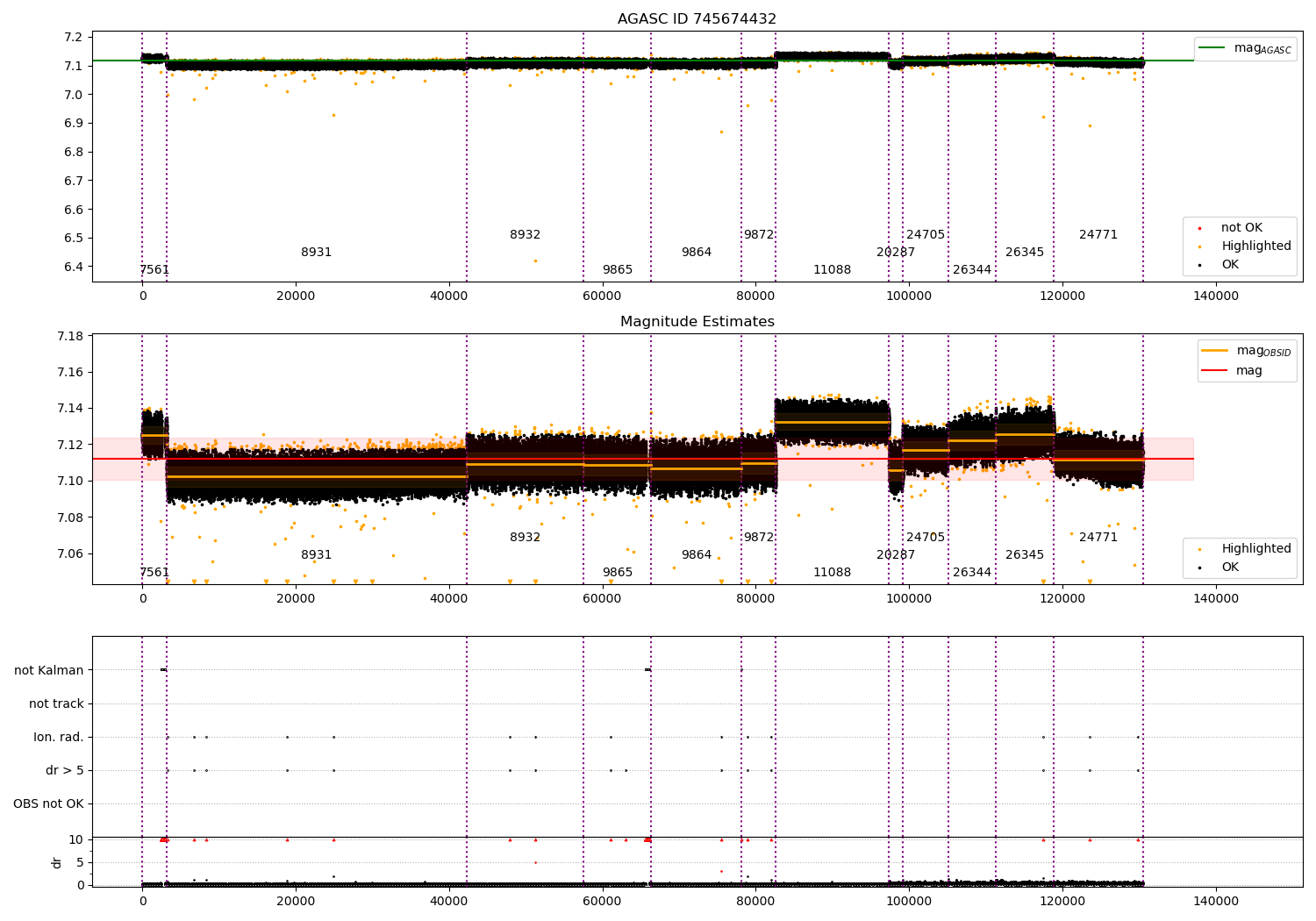Click the 7.18 y-axis tick in middle plot

pyautogui.click(x=71, y=337)
